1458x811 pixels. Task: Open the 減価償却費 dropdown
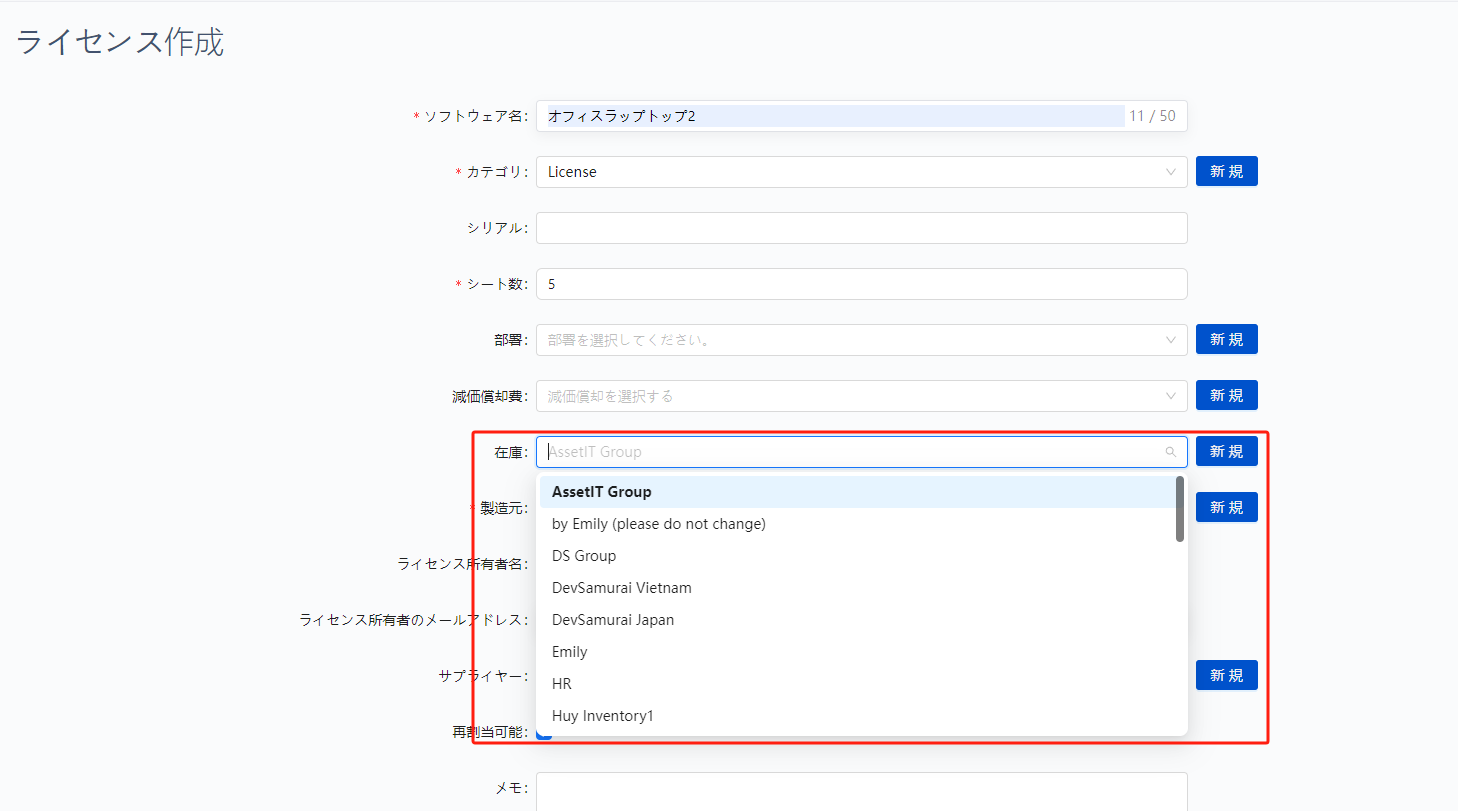click(860, 396)
